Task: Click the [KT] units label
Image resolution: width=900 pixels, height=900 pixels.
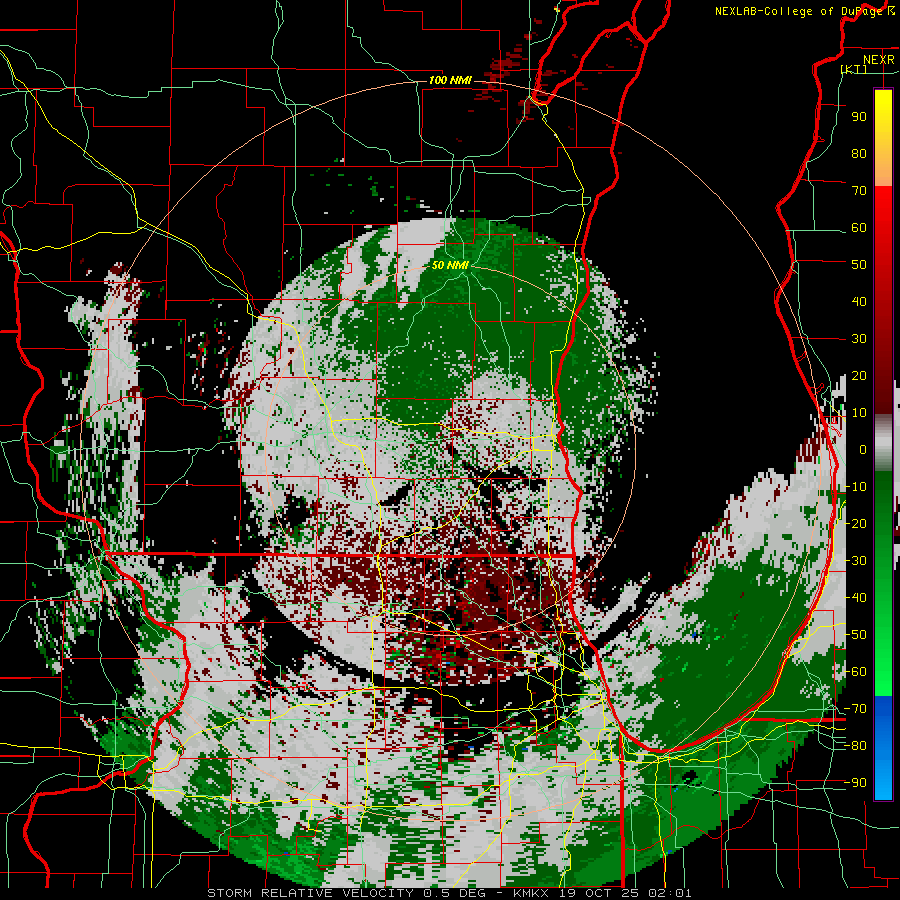Action: tap(854, 69)
